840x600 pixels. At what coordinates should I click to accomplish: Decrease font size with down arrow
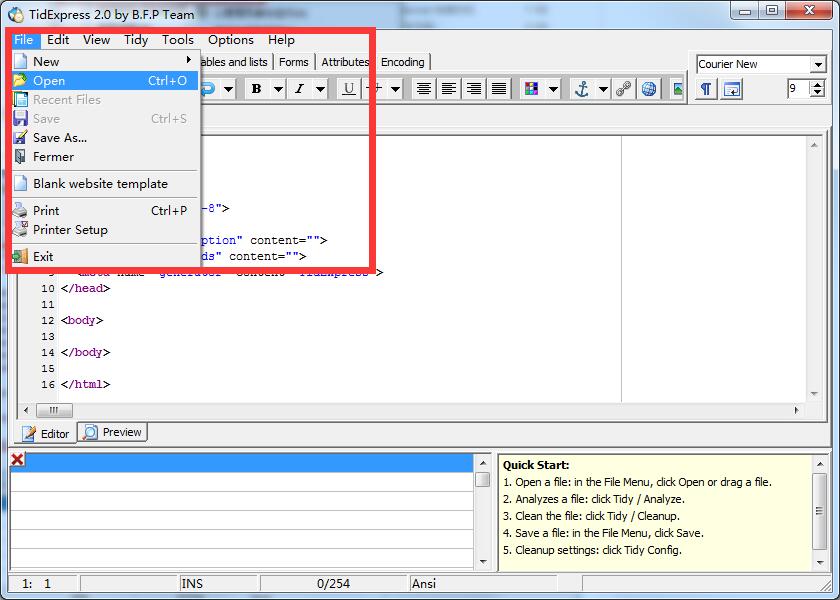point(818,93)
